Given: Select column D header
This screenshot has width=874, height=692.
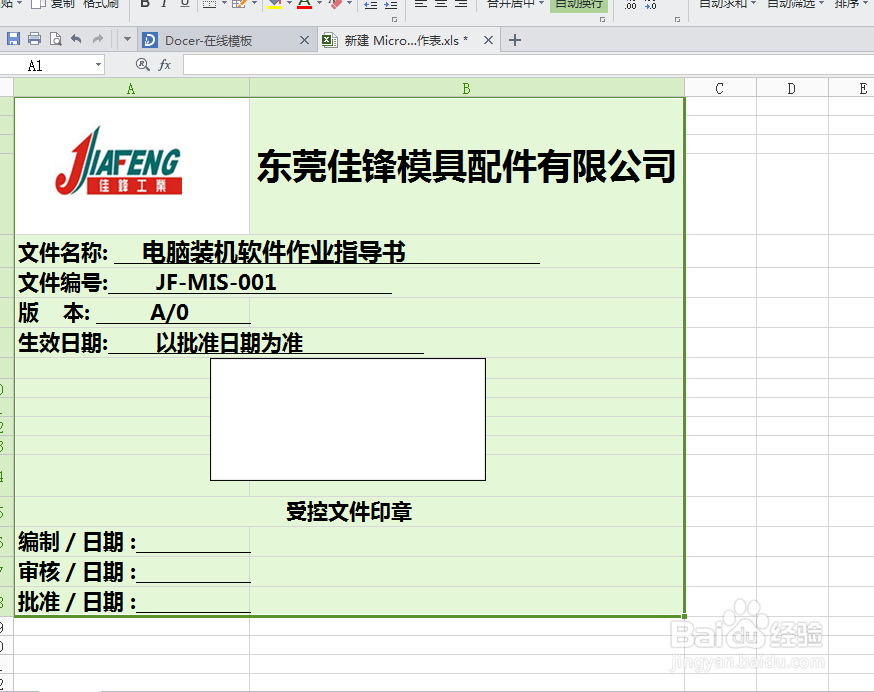Looking at the screenshot, I should coord(792,88).
